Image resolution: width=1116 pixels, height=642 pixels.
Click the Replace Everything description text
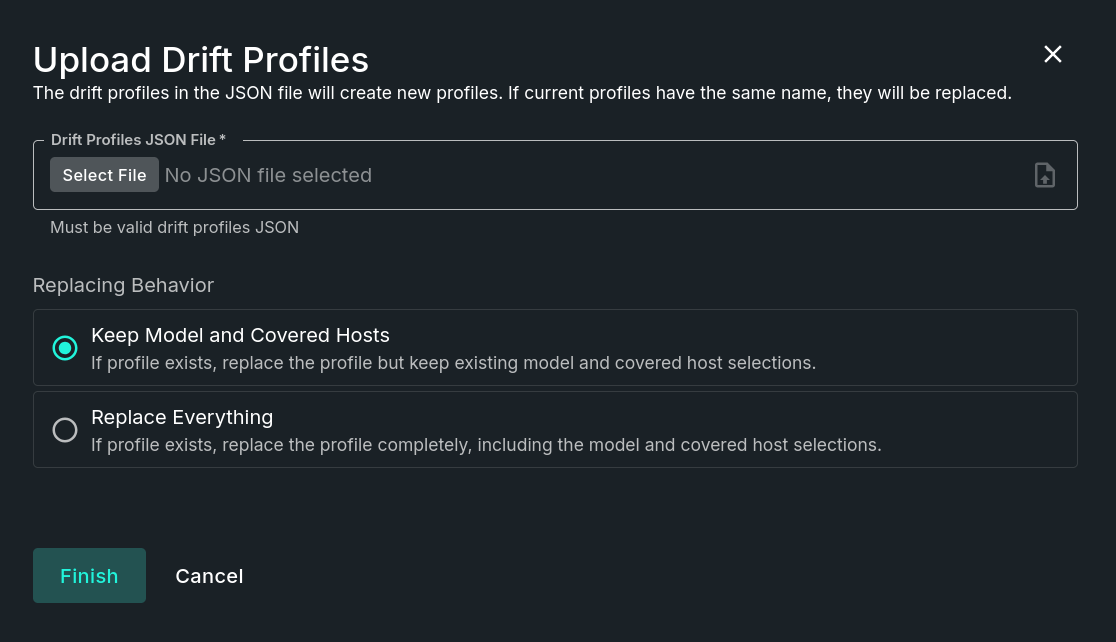486,445
